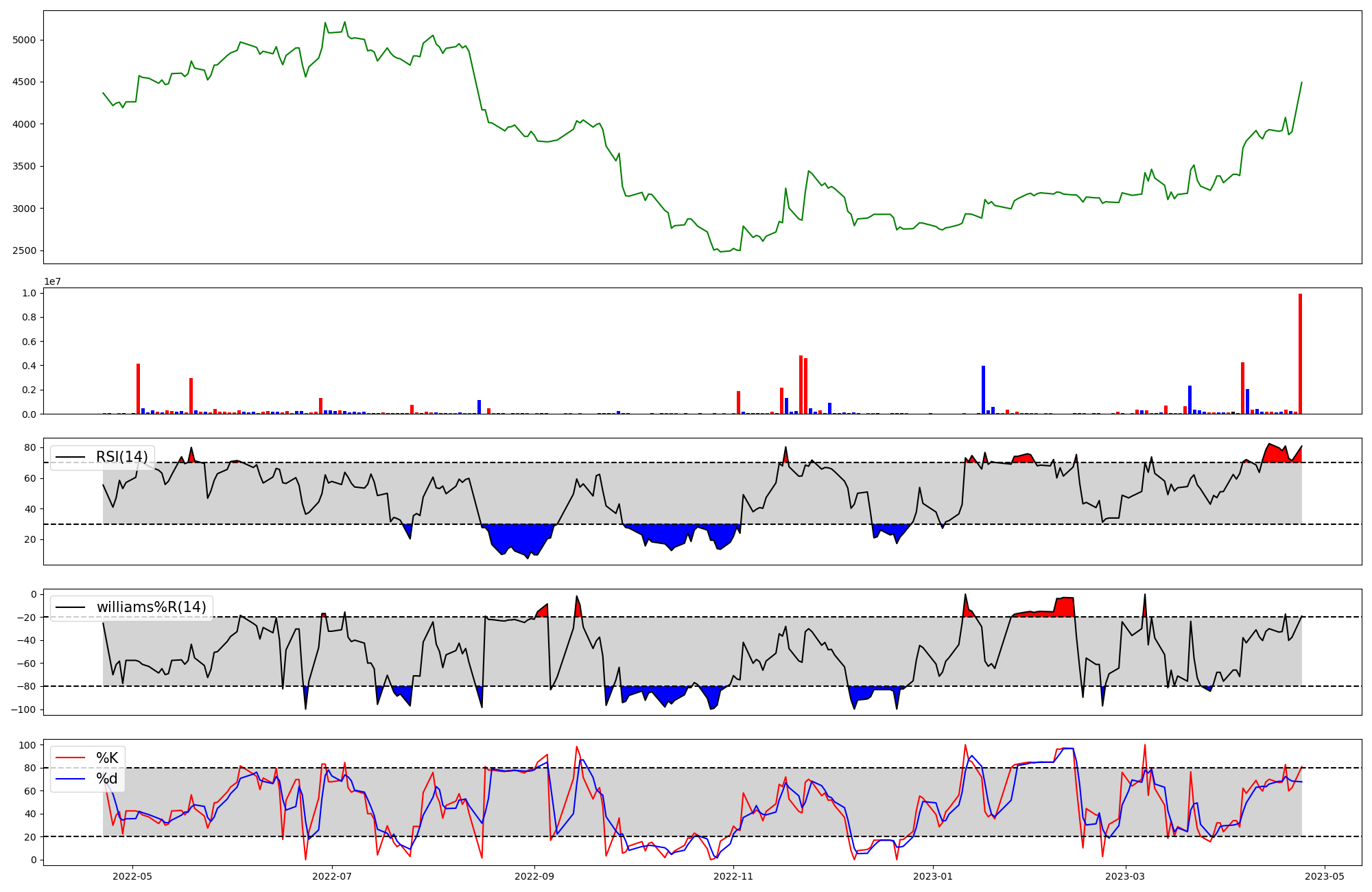Click the 2022-09 x-axis date label
Image resolution: width=1372 pixels, height=892 pixels.
click(534, 876)
